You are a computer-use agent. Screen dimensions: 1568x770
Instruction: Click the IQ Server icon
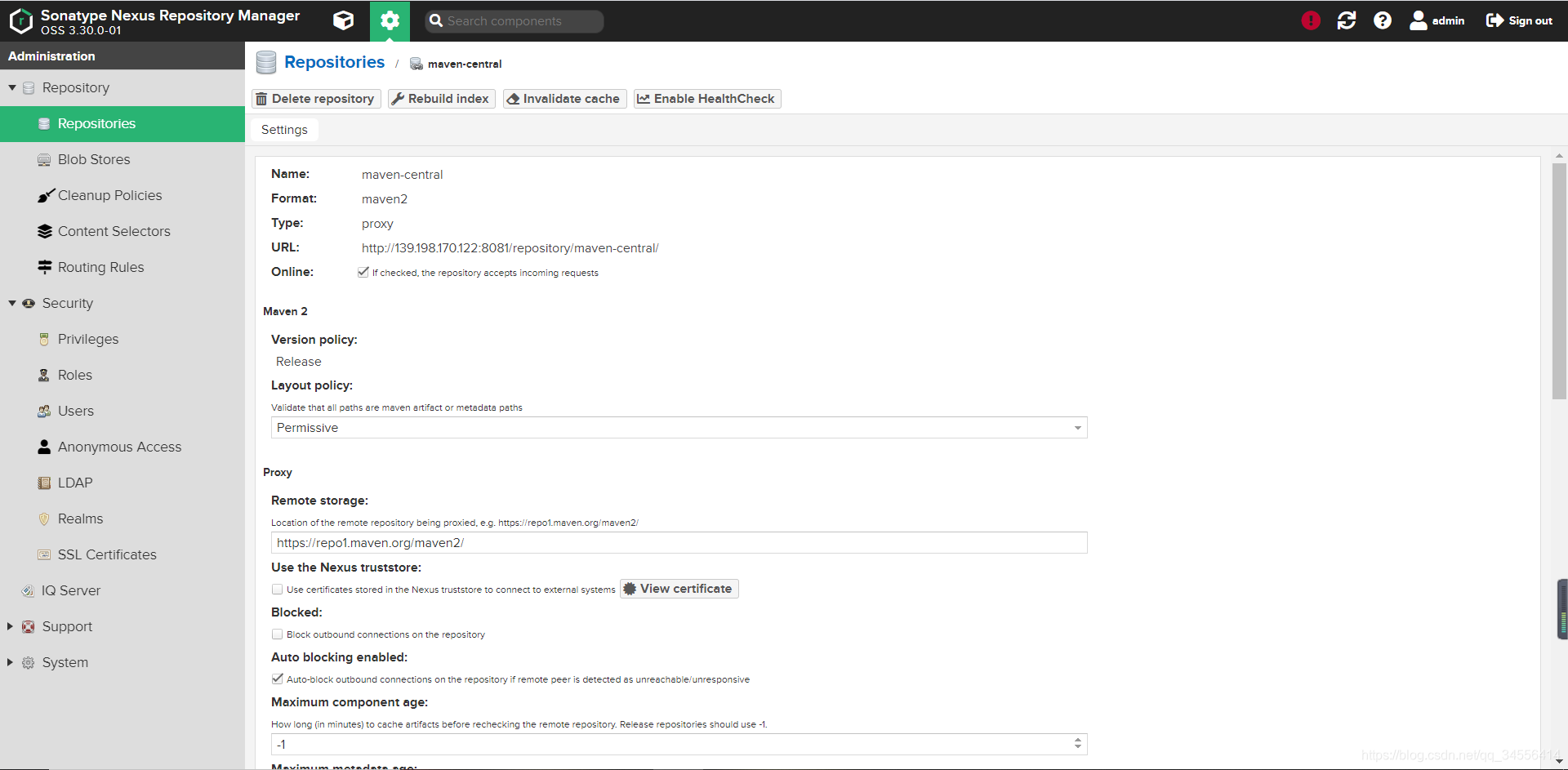click(x=28, y=590)
